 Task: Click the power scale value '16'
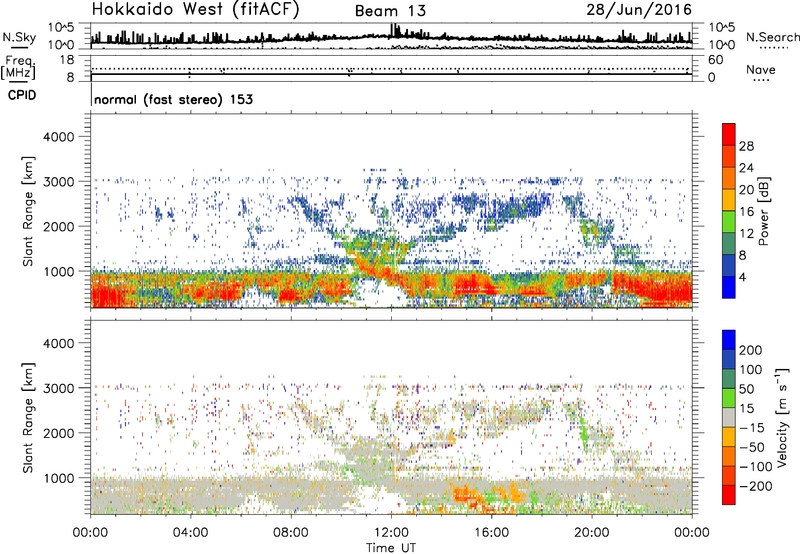(746, 212)
